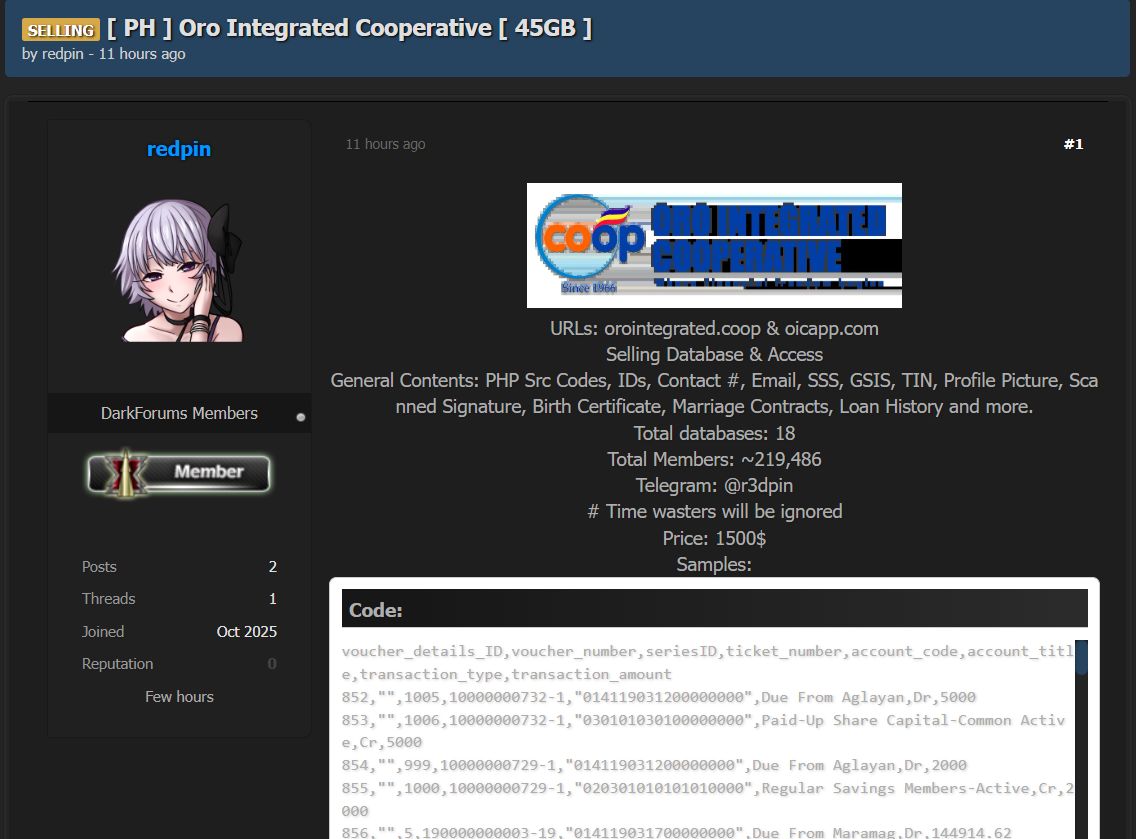
Task: Click the Joined Oct 2025 date
Action: point(246,632)
